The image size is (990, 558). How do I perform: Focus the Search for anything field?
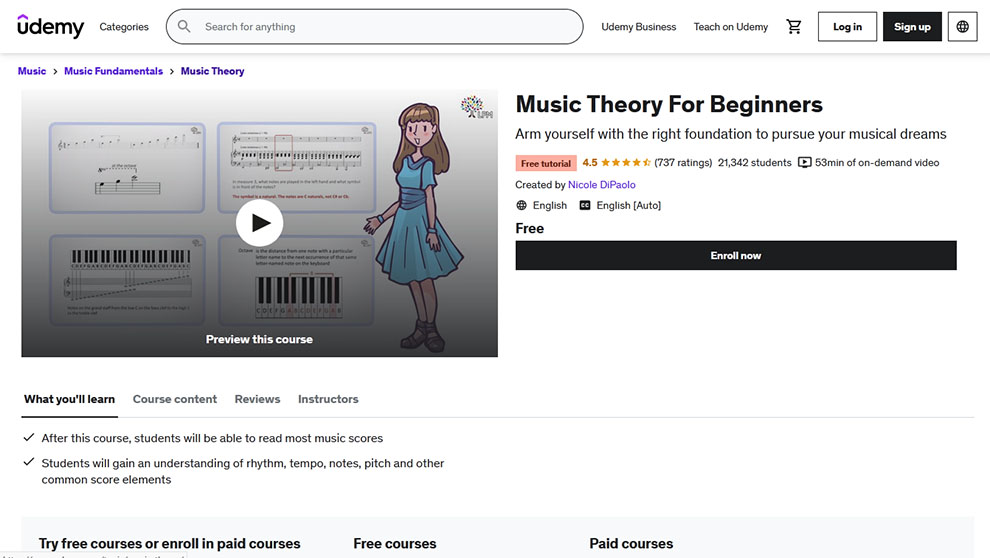click(x=374, y=27)
